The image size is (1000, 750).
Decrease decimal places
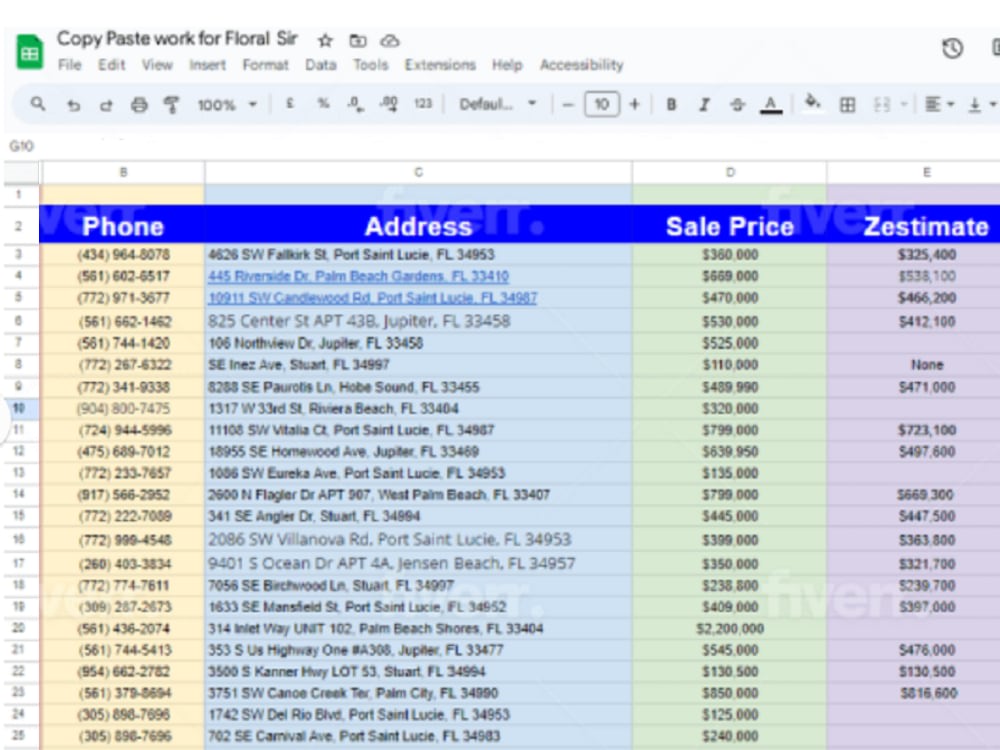click(x=356, y=104)
